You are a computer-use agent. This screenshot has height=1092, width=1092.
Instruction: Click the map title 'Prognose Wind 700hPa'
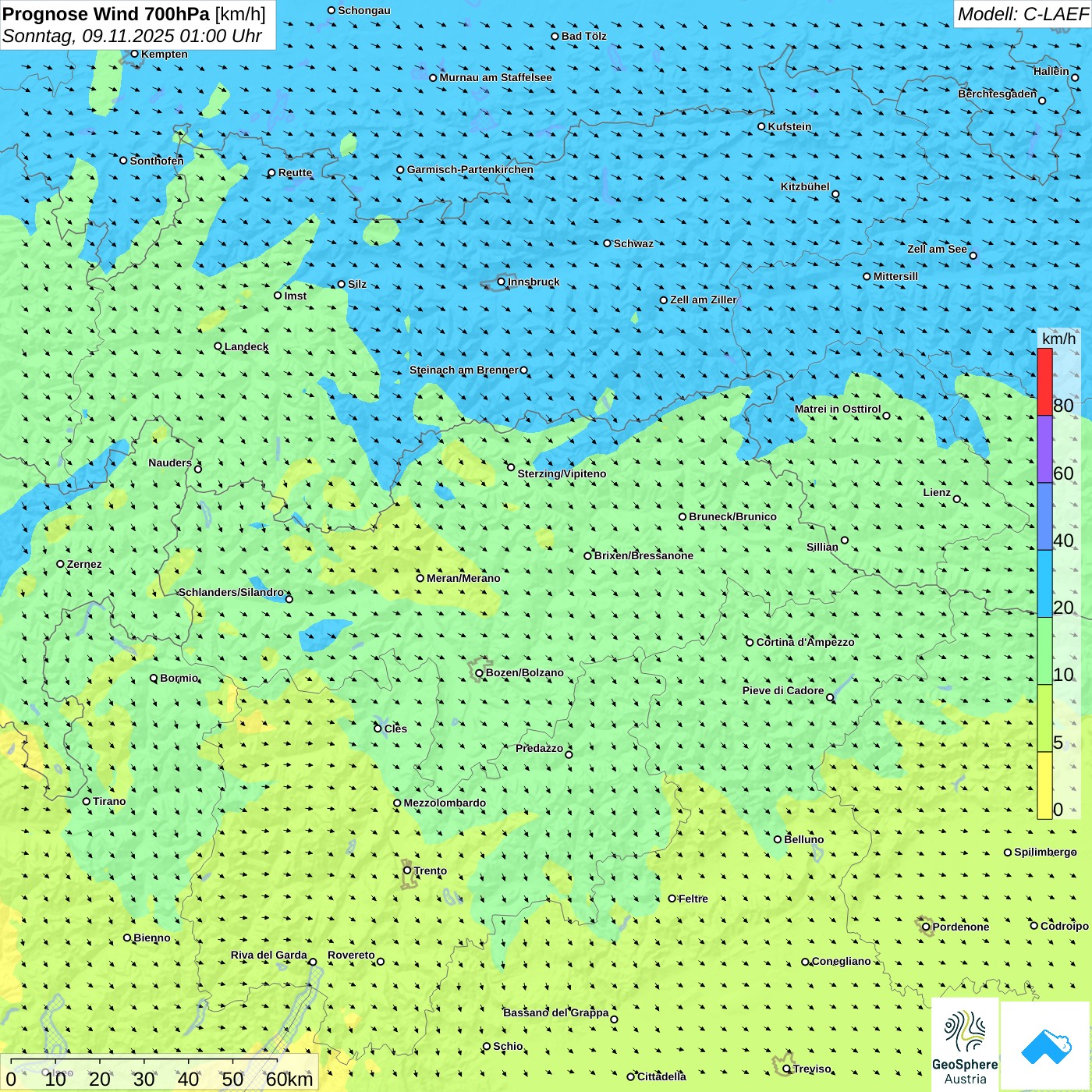click(106, 14)
